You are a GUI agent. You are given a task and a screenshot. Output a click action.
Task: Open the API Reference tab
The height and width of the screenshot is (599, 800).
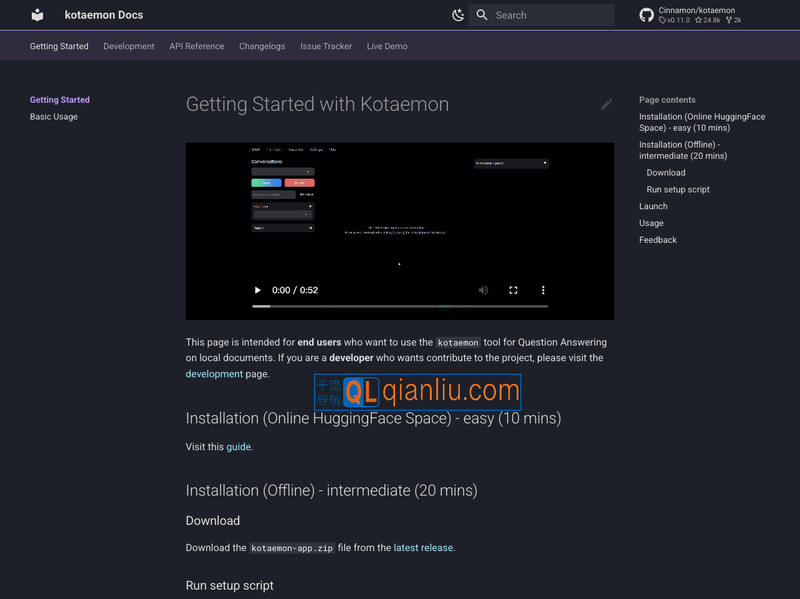(x=197, y=46)
